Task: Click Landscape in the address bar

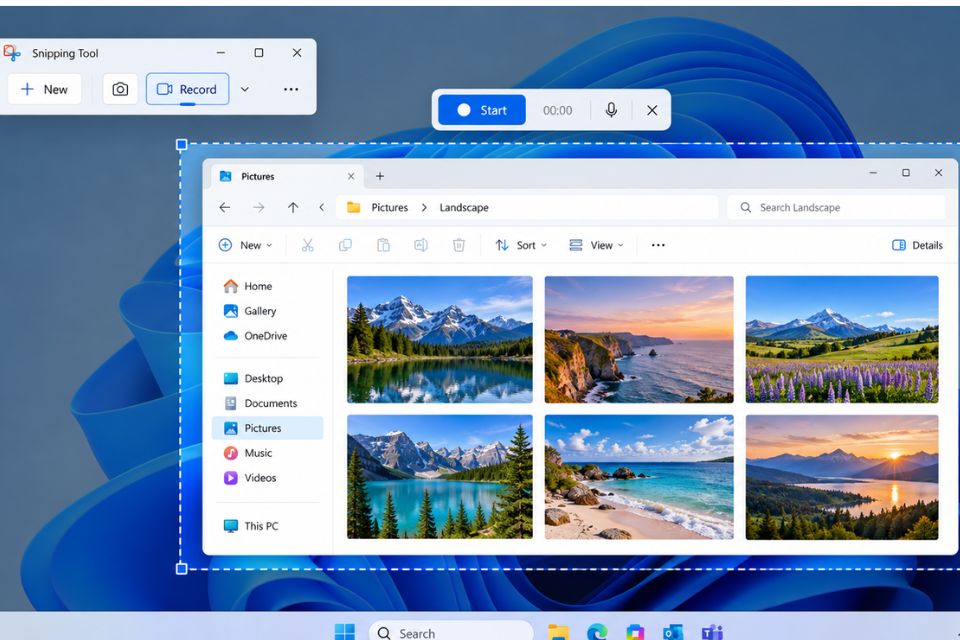Action: point(464,208)
